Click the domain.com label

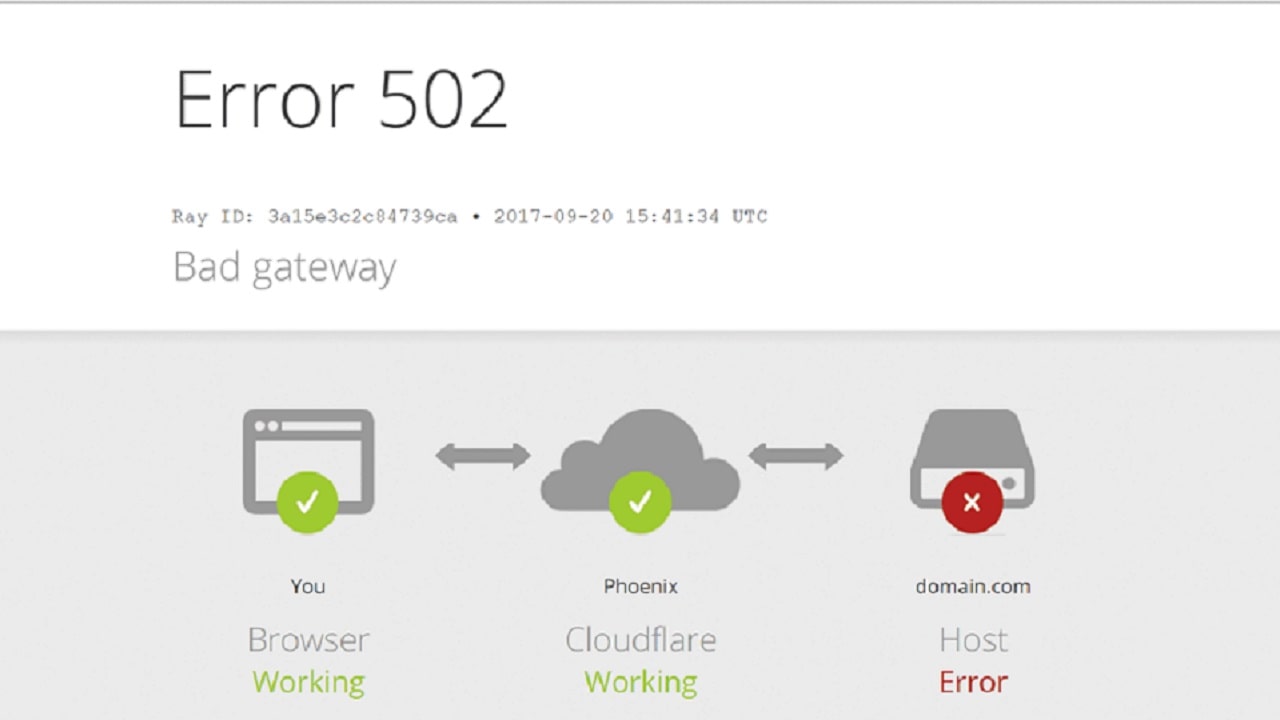973,587
